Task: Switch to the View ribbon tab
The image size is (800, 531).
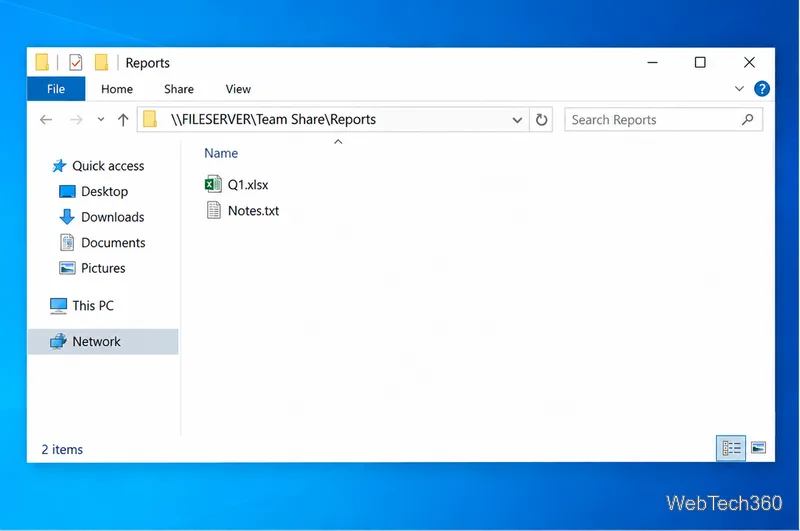Action: [x=238, y=89]
